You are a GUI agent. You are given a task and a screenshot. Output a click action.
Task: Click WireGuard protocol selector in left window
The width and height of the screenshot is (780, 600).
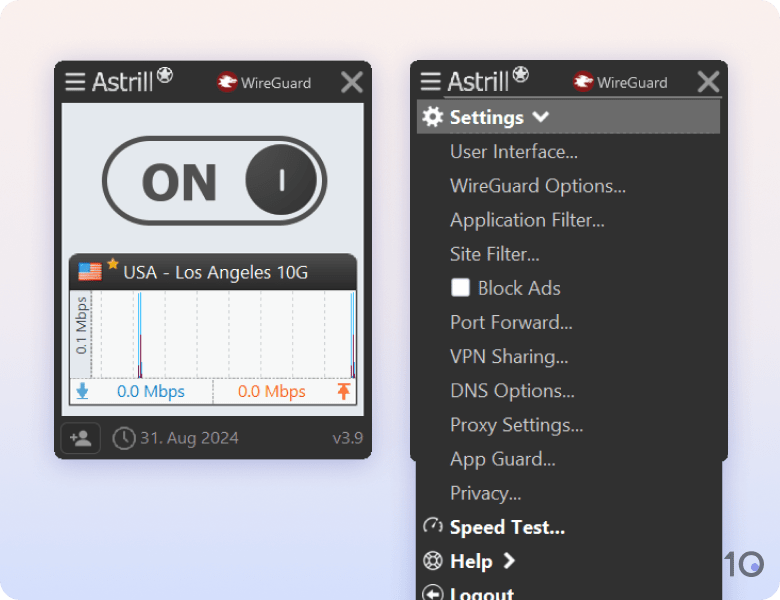264,83
